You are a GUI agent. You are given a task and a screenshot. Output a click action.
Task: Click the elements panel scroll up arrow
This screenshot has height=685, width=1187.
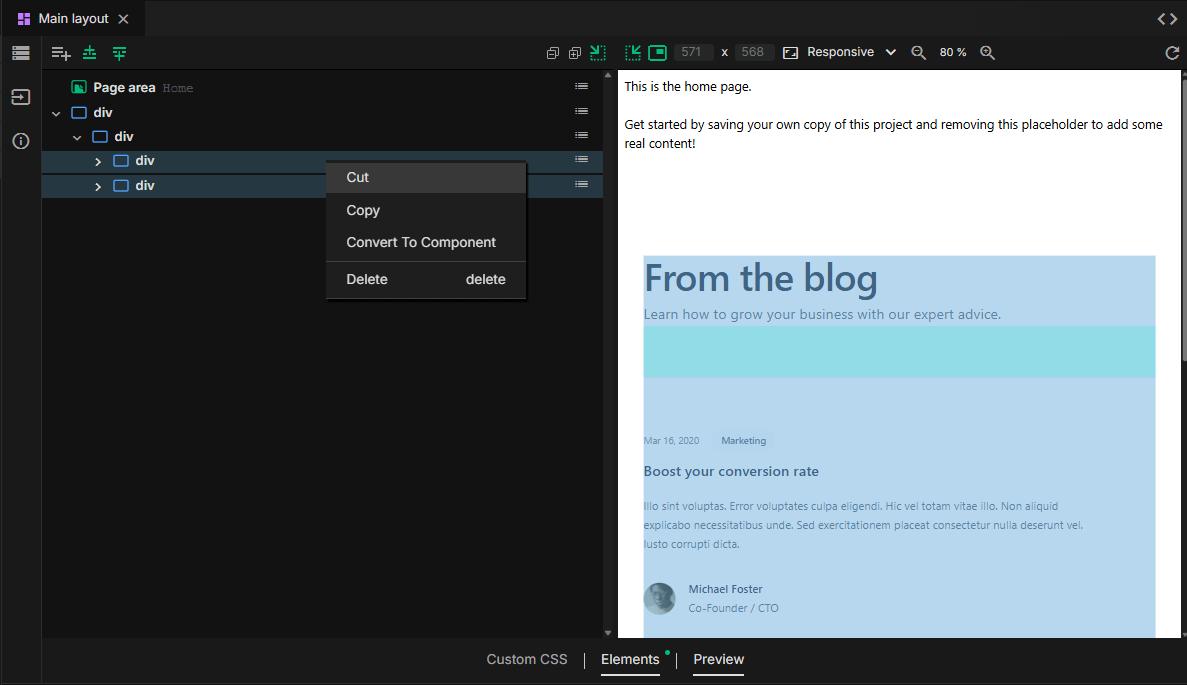coord(608,76)
